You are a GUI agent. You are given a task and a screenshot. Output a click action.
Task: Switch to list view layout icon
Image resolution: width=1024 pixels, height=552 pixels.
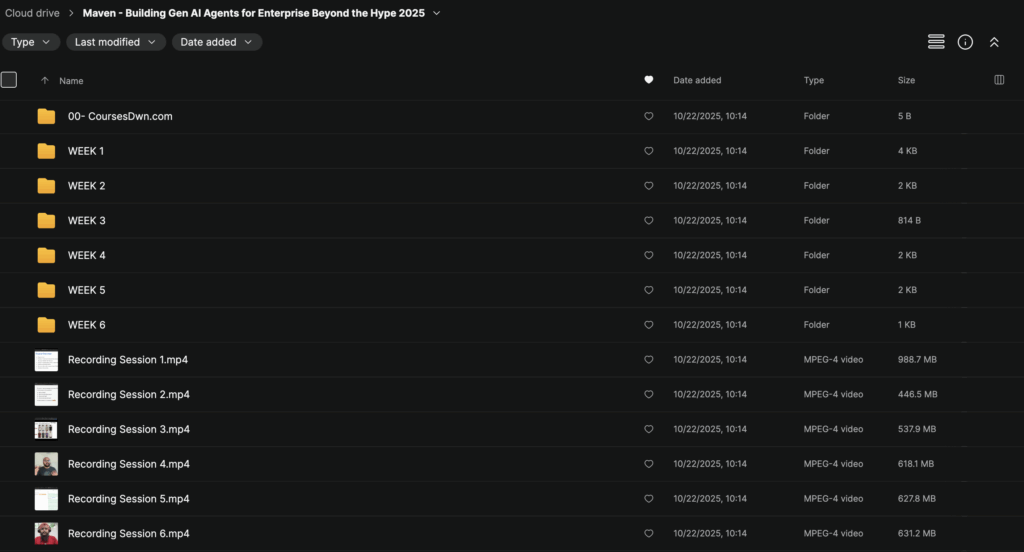936,42
